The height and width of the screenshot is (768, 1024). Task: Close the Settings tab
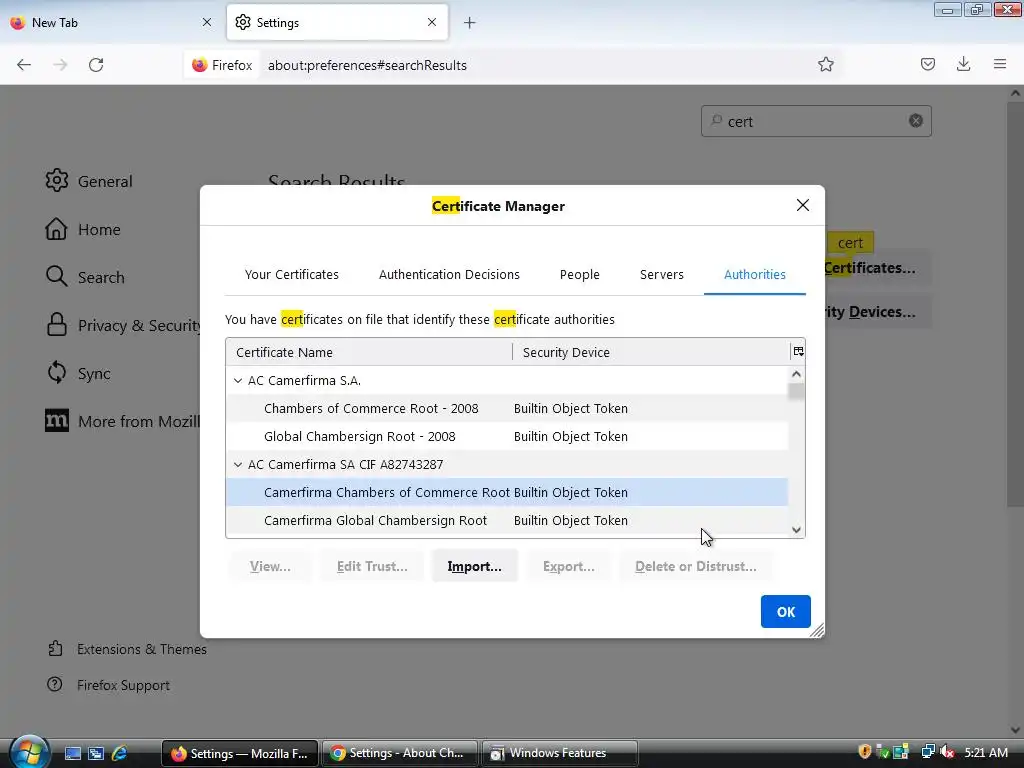[x=432, y=22]
